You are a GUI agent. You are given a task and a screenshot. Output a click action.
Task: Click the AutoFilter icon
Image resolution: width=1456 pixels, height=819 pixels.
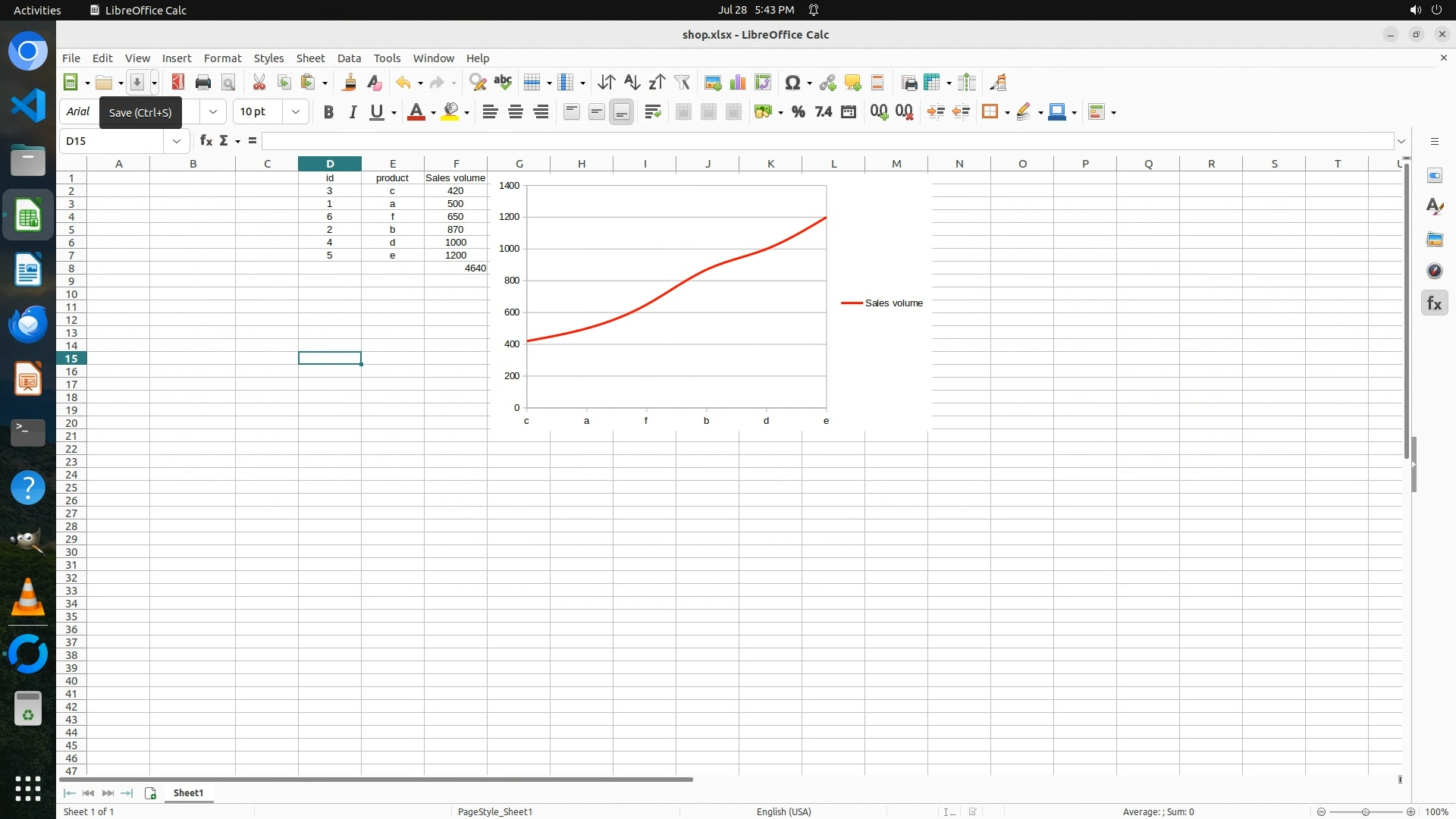coord(682,83)
